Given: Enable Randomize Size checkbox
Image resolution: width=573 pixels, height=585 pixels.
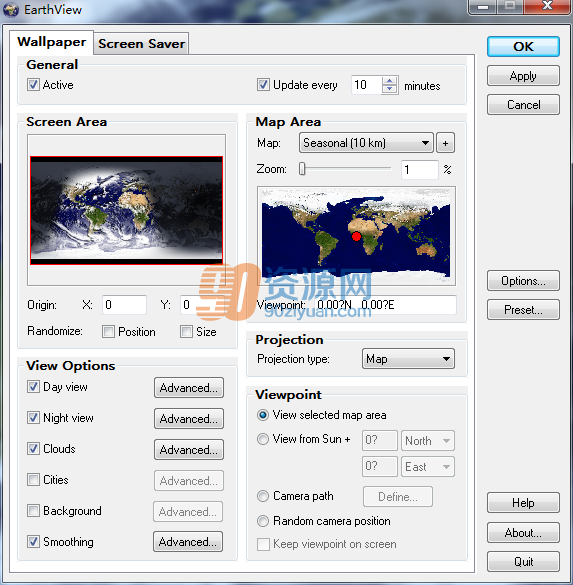Looking at the screenshot, I should point(186,332).
